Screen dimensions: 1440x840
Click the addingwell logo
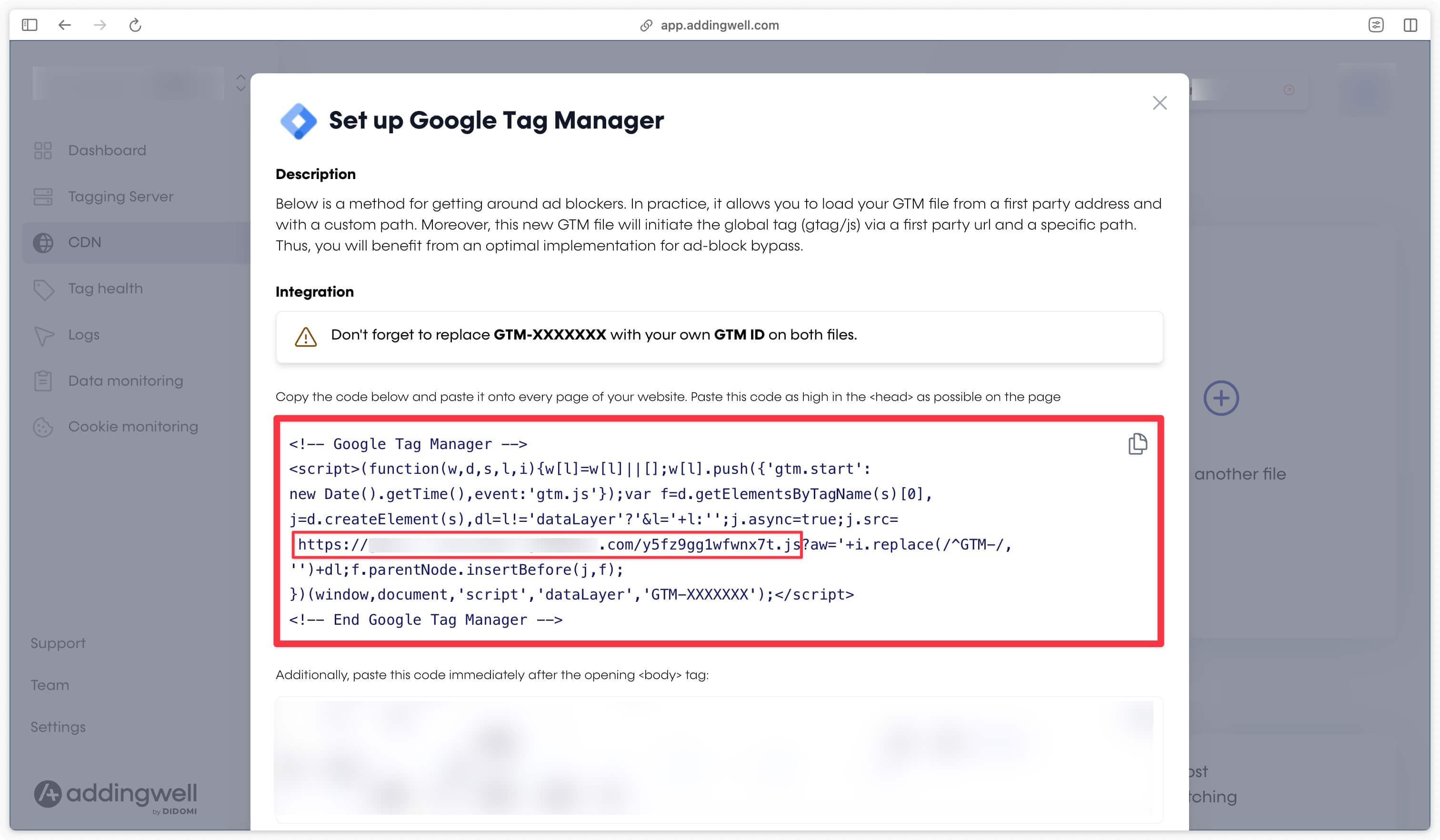tap(115, 796)
